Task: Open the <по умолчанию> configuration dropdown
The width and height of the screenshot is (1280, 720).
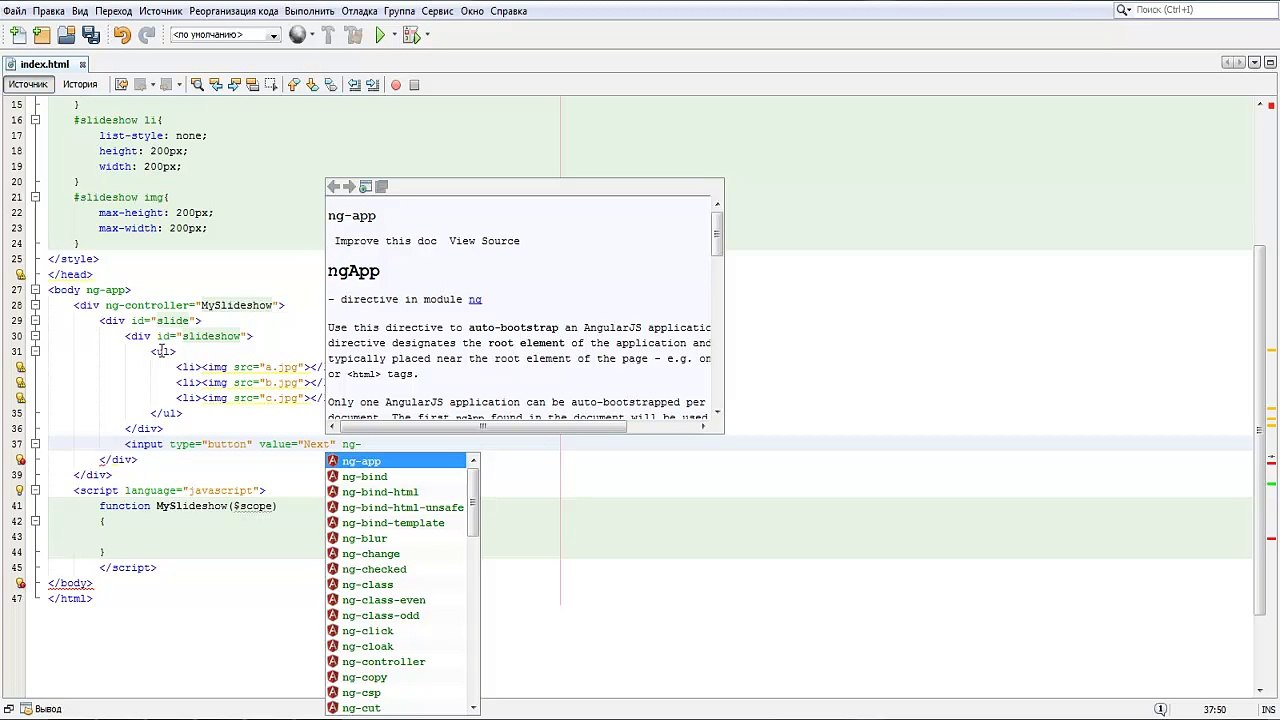Action: pos(225,35)
